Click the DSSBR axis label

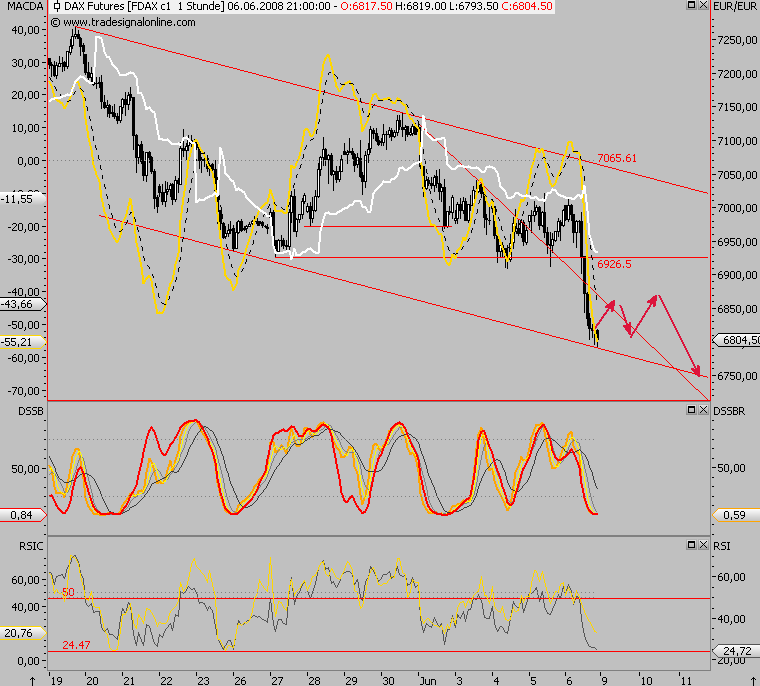click(x=729, y=411)
